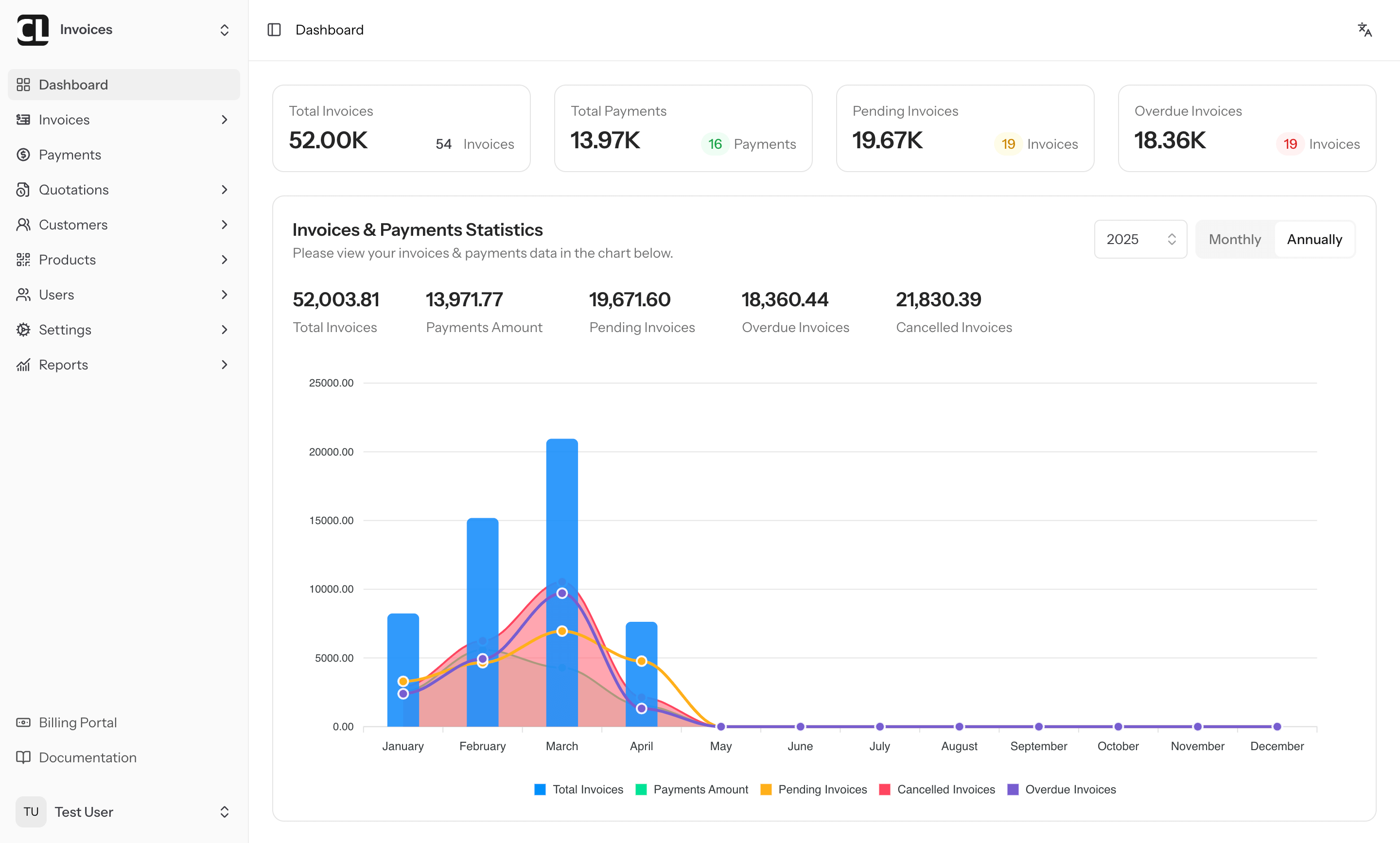Click the Reports chart icon
Image resolution: width=1400 pixels, height=843 pixels.
(23, 365)
